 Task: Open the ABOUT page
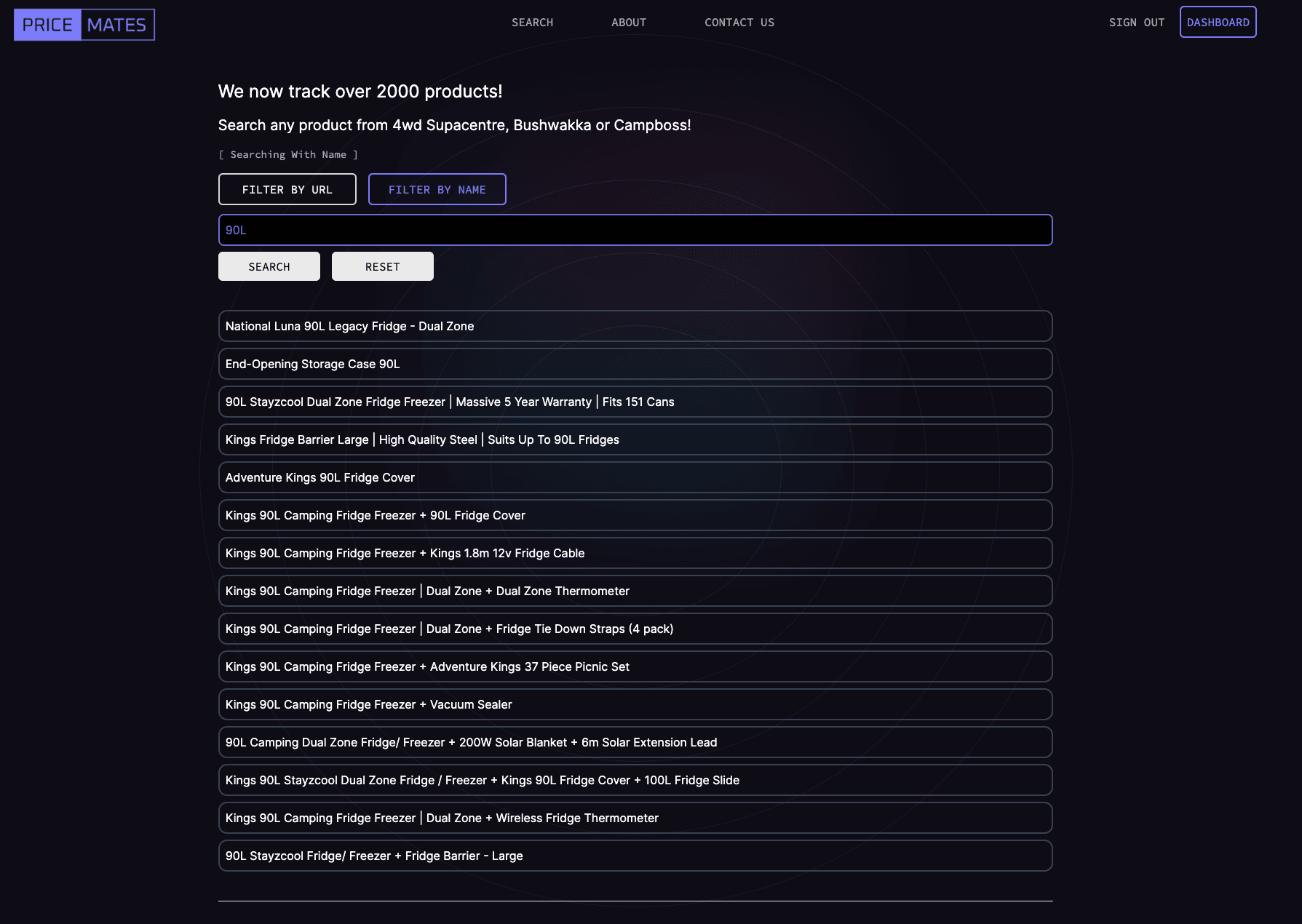click(x=628, y=23)
